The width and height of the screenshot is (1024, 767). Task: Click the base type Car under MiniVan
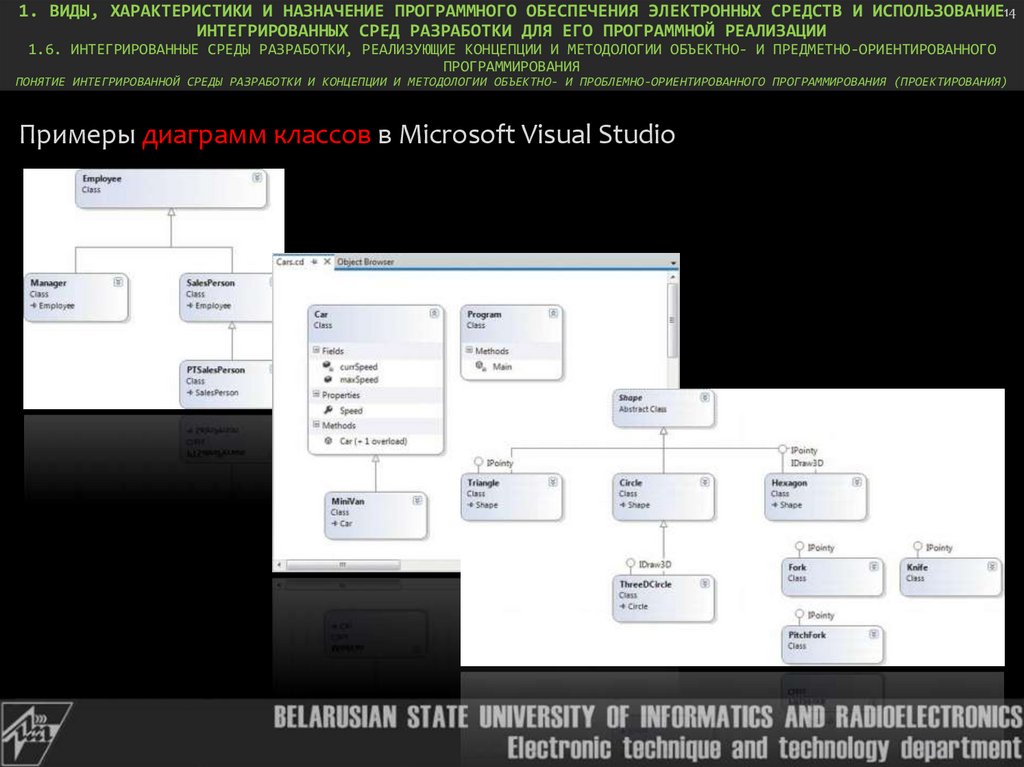[x=346, y=523]
